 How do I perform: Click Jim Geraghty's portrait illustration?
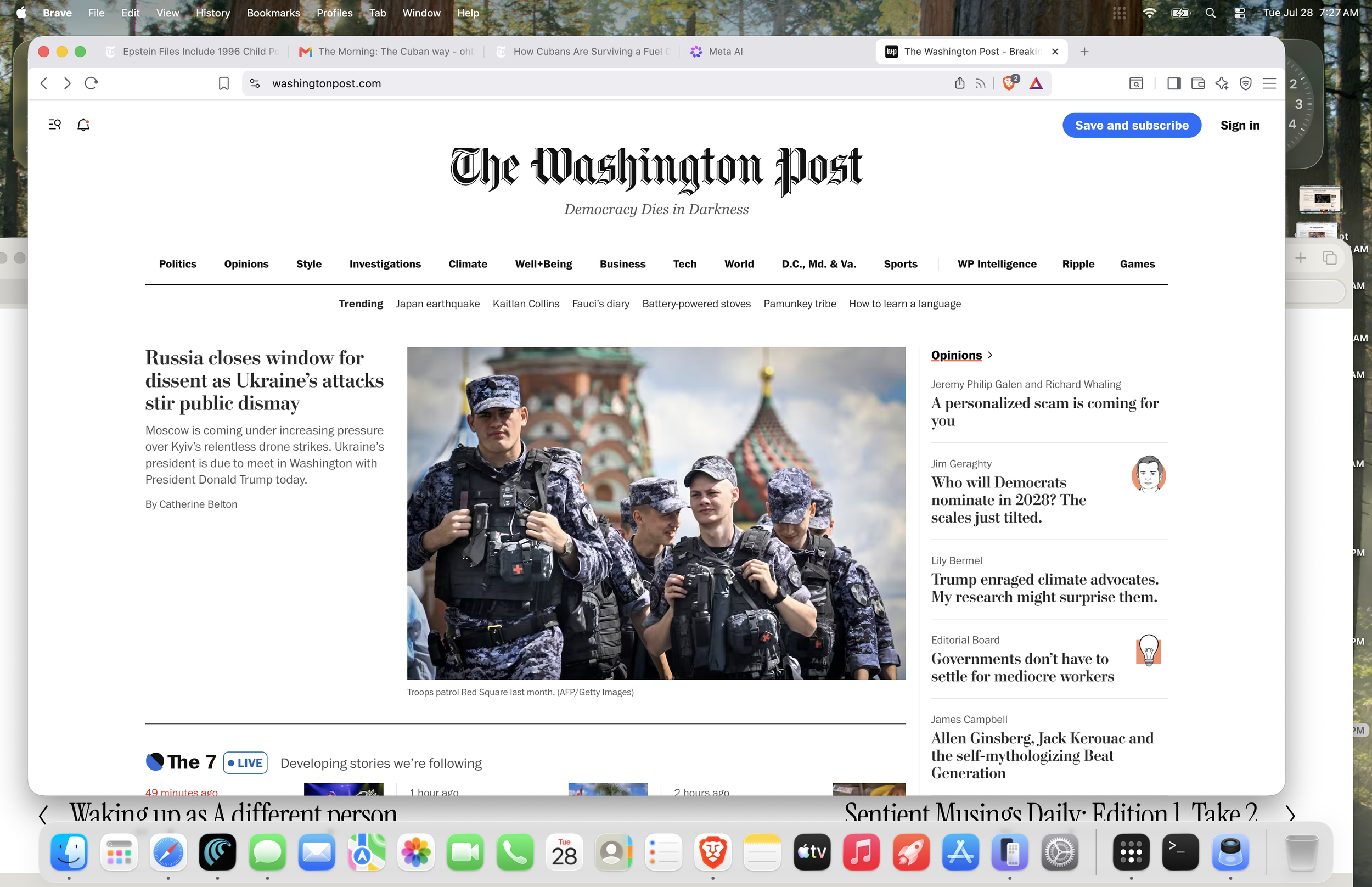coord(1149,474)
